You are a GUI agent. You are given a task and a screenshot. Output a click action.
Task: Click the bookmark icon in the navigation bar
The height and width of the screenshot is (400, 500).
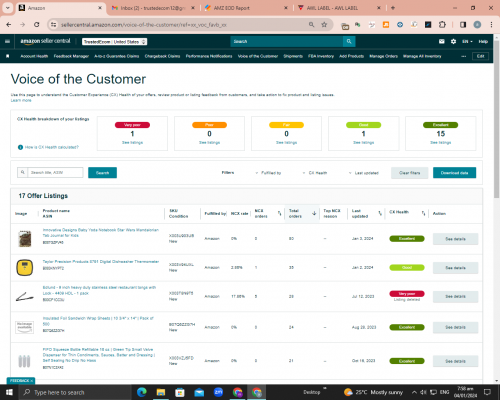[8, 56]
